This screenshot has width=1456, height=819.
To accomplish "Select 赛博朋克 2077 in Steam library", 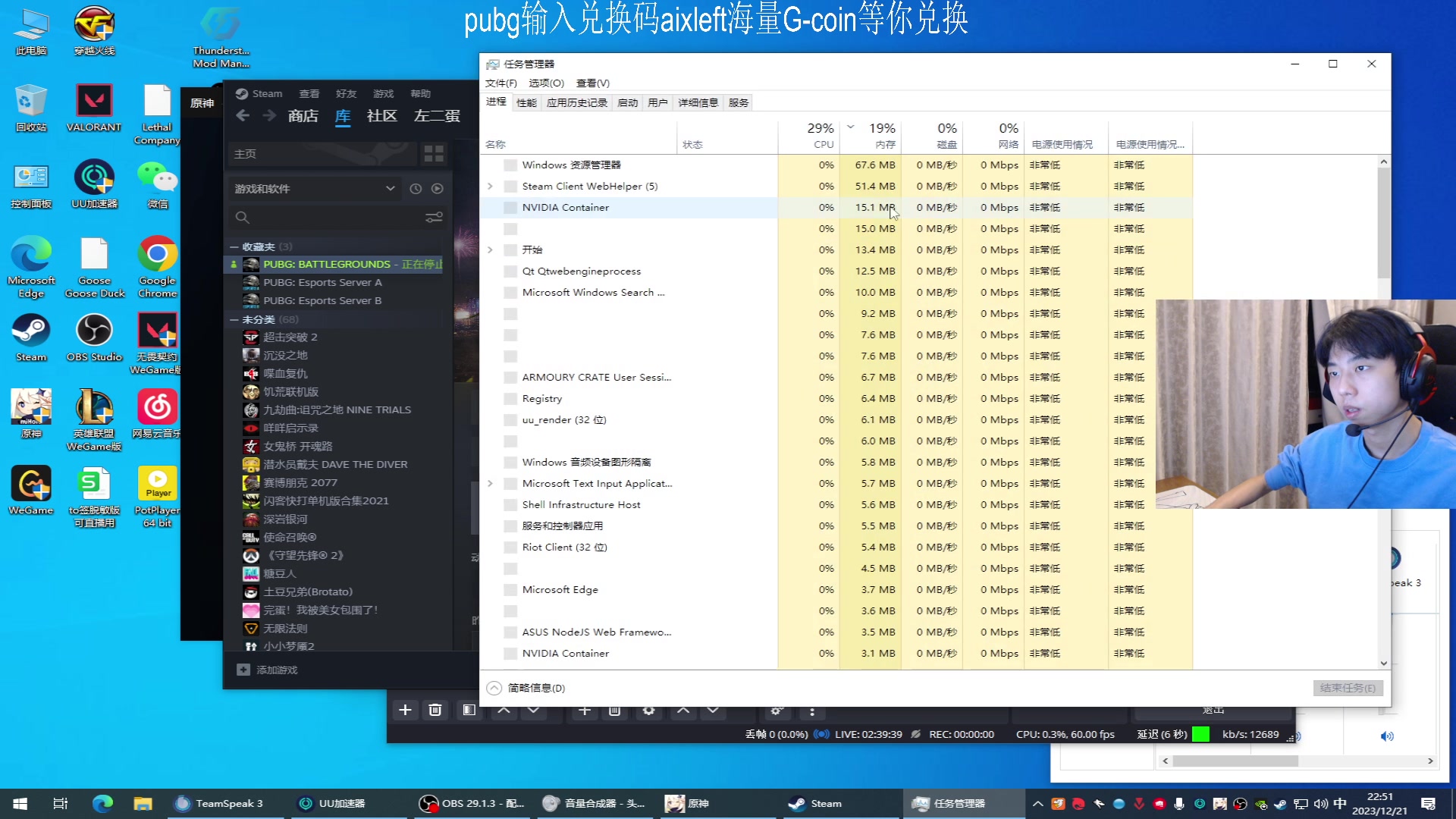I will pos(300,483).
